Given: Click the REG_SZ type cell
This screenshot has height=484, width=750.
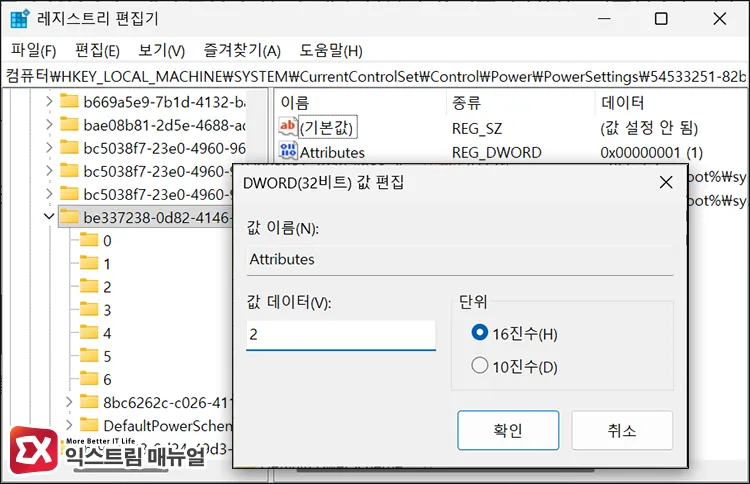Looking at the screenshot, I should 477,129.
